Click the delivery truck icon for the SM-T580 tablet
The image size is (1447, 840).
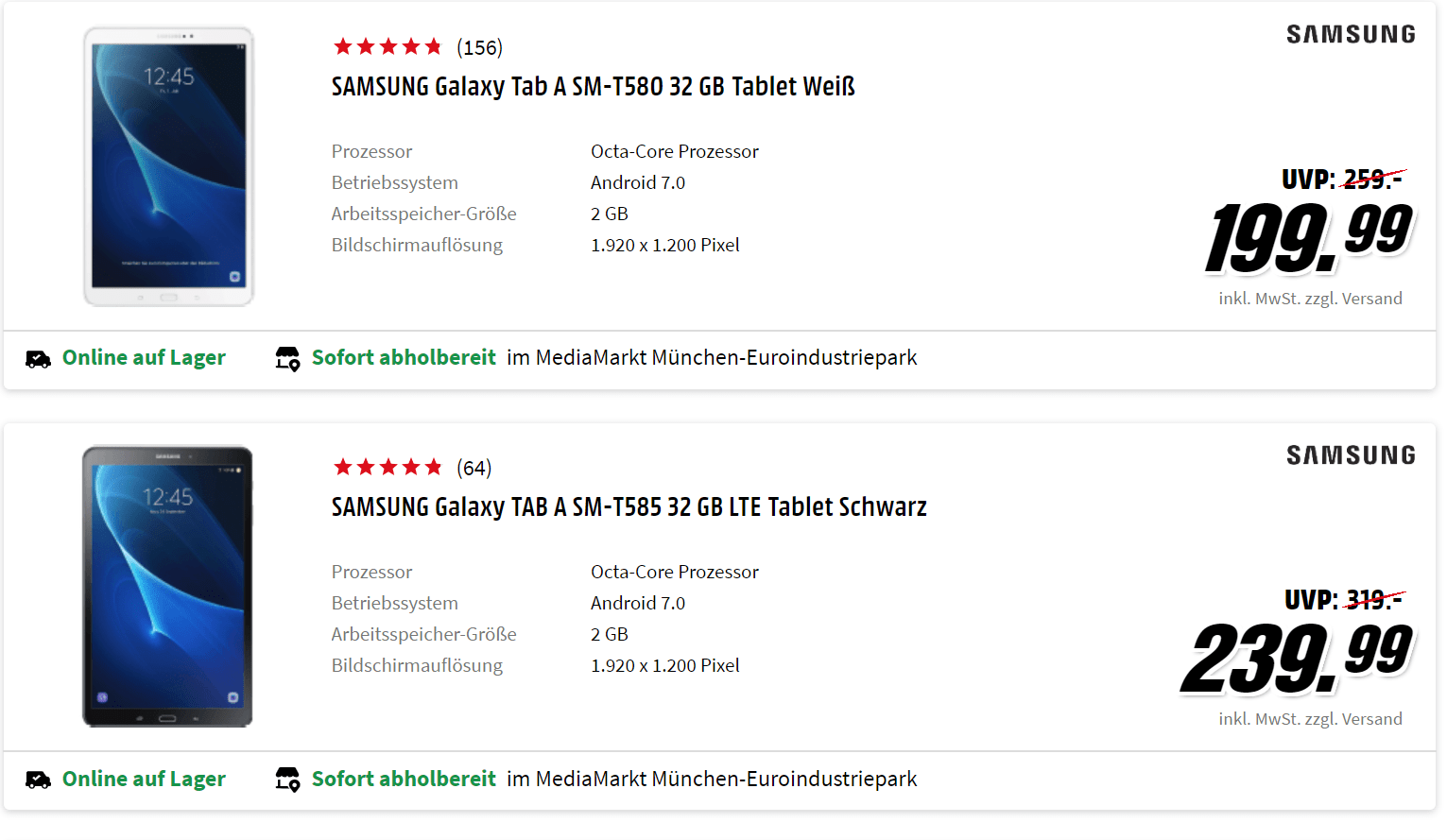[x=38, y=359]
